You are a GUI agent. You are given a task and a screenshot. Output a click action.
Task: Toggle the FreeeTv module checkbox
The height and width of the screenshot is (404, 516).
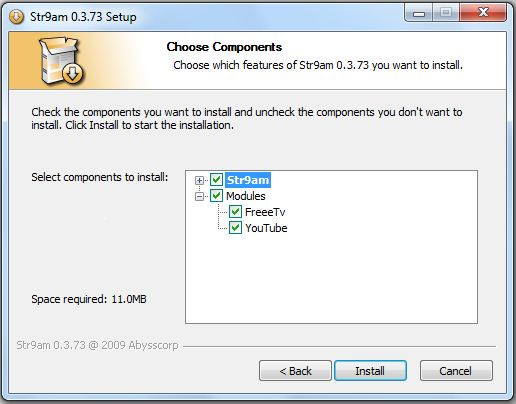pyautogui.click(x=235, y=212)
